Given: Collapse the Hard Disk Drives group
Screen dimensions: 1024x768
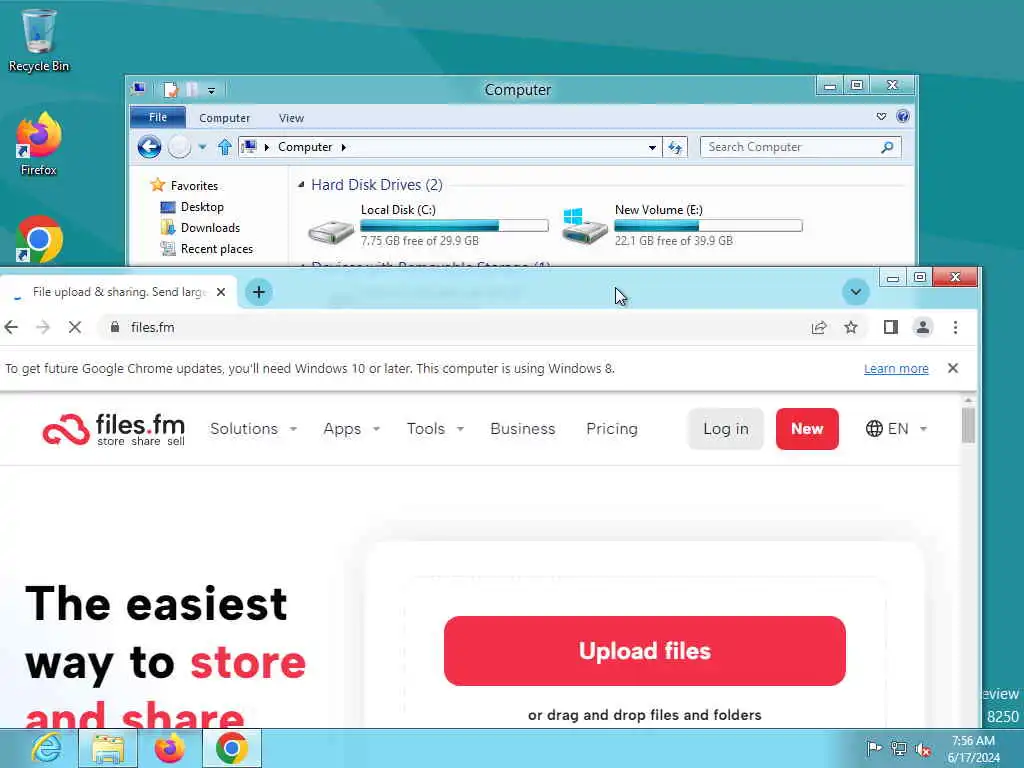Looking at the screenshot, I should click(301, 185).
